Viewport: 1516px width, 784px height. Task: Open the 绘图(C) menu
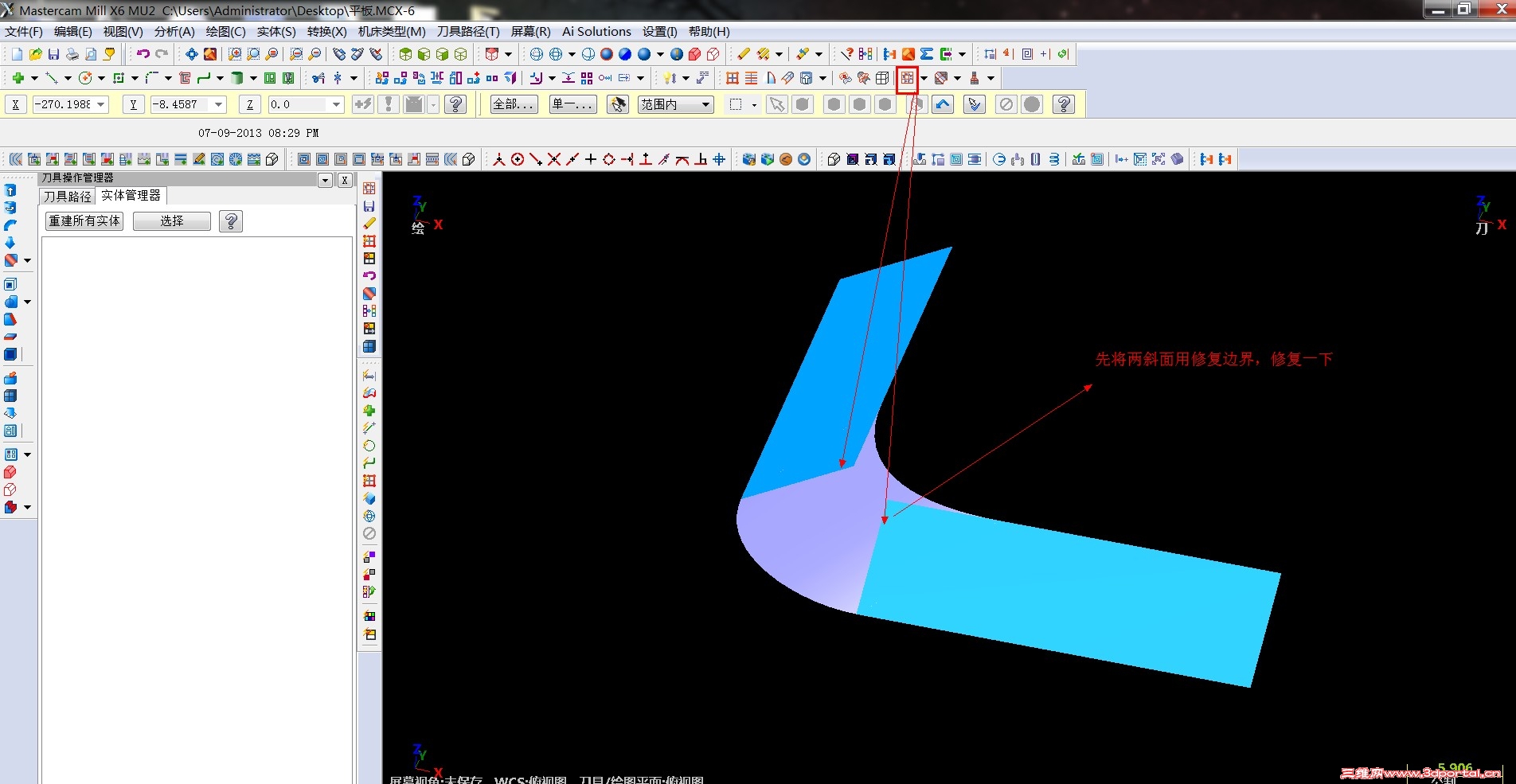[225, 32]
